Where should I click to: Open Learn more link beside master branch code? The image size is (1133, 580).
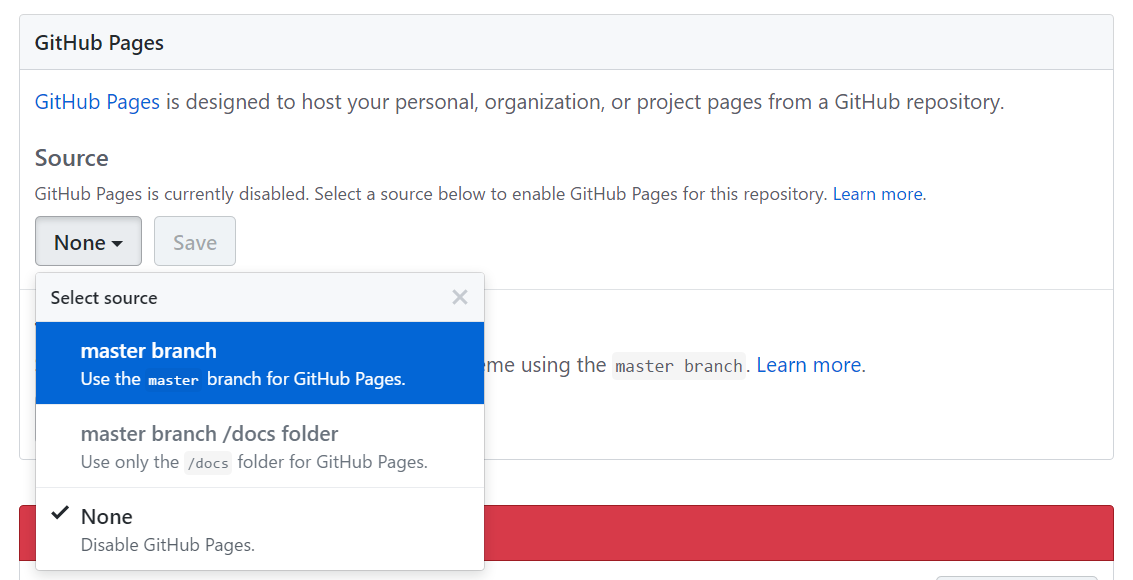[x=808, y=365]
